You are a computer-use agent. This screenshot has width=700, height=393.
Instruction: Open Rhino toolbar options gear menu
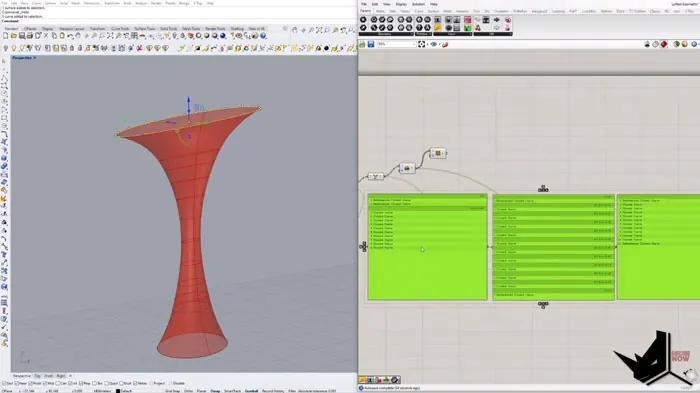pos(285,29)
